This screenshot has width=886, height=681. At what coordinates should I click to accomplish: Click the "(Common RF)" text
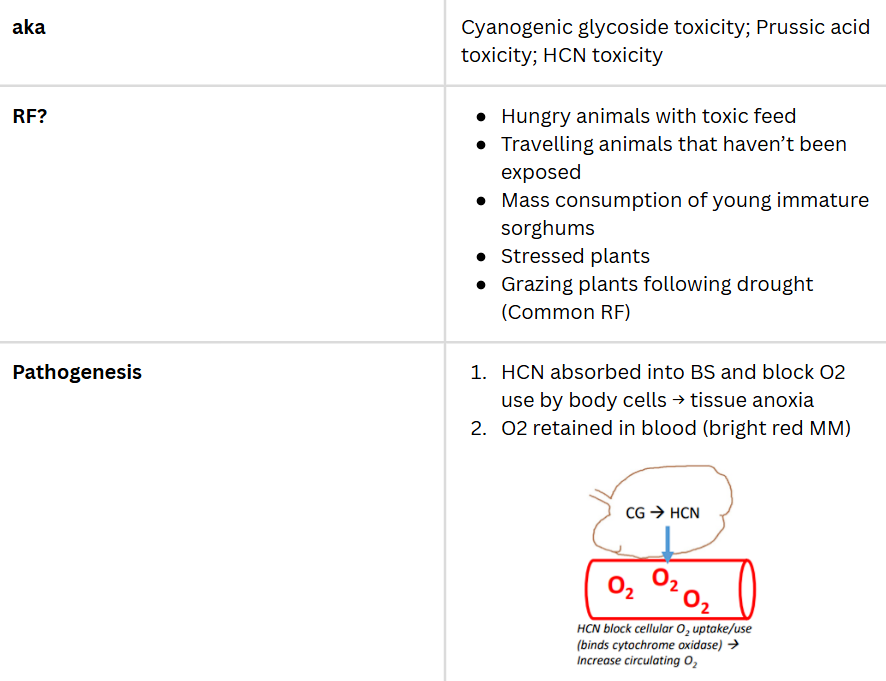coord(565,312)
